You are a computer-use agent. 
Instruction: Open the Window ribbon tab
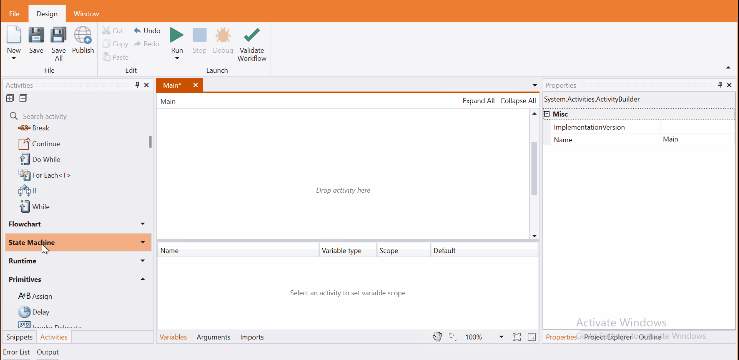[86, 14]
